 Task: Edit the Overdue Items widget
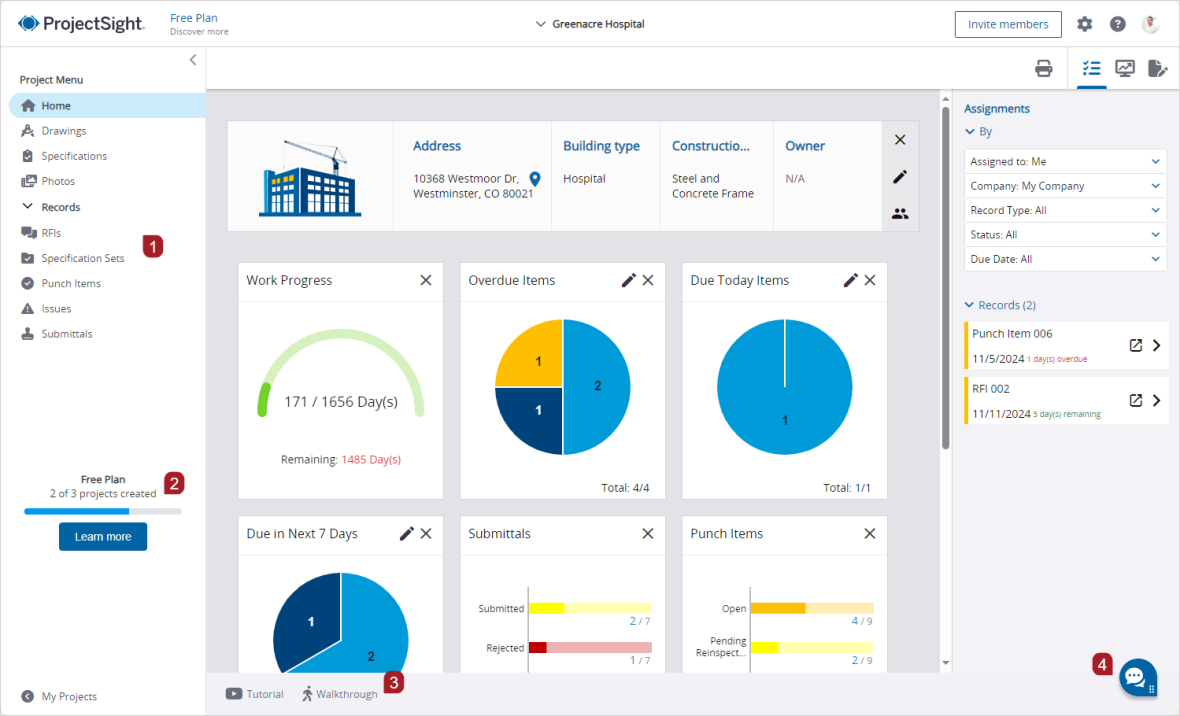(x=628, y=280)
